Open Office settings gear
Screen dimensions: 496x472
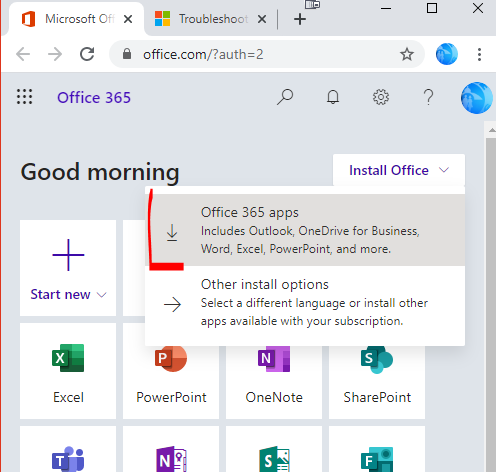381,97
